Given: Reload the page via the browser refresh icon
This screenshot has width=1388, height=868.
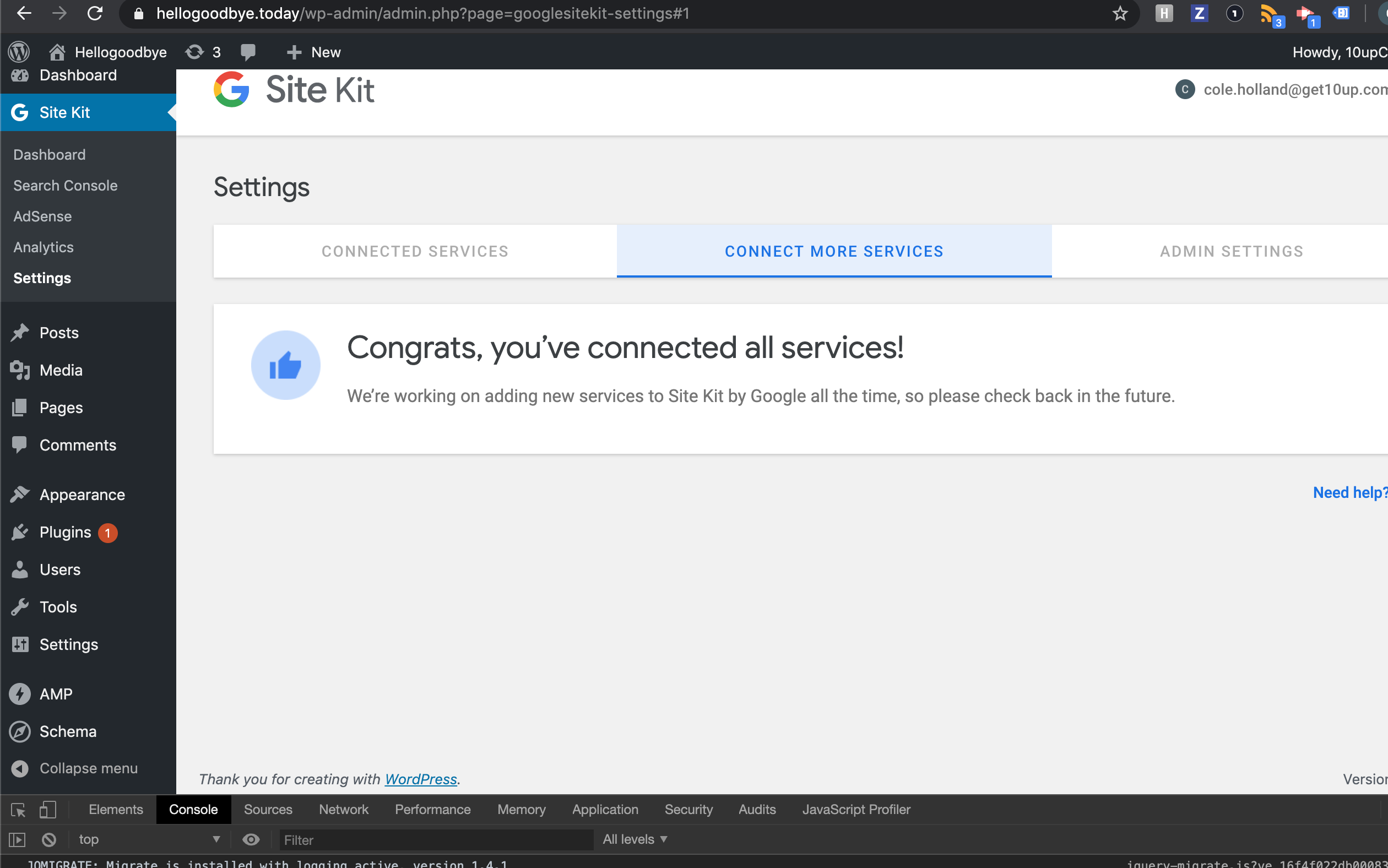Looking at the screenshot, I should [x=96, y=13].
